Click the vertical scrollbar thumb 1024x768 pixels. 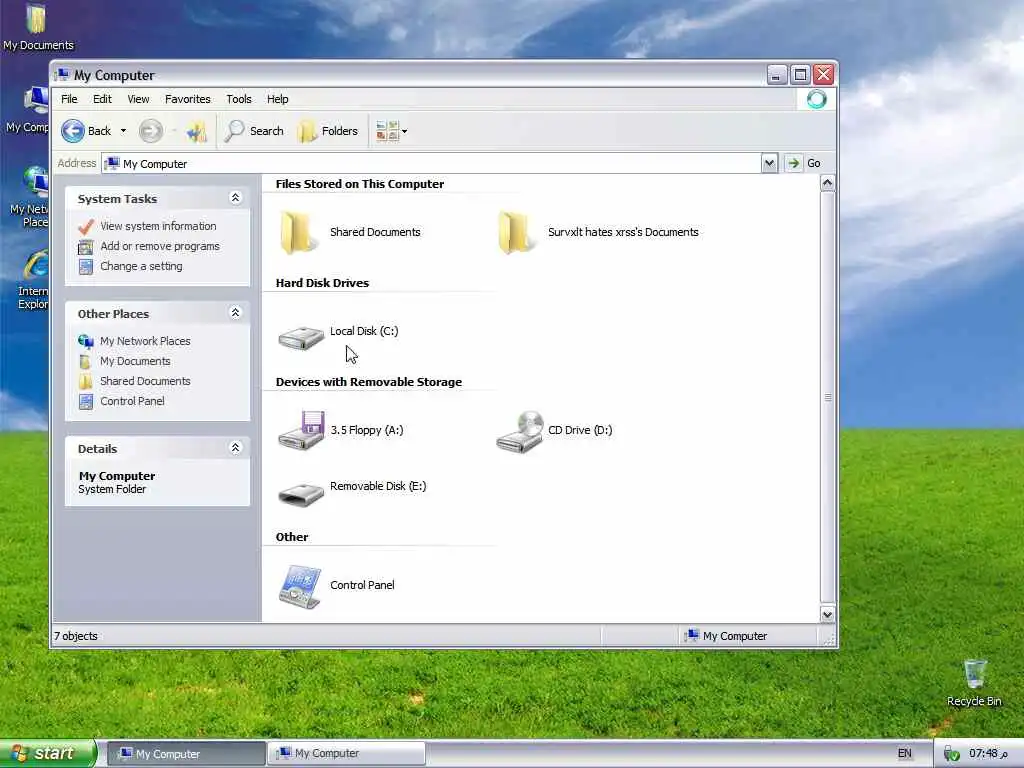(x=827, y=397)
